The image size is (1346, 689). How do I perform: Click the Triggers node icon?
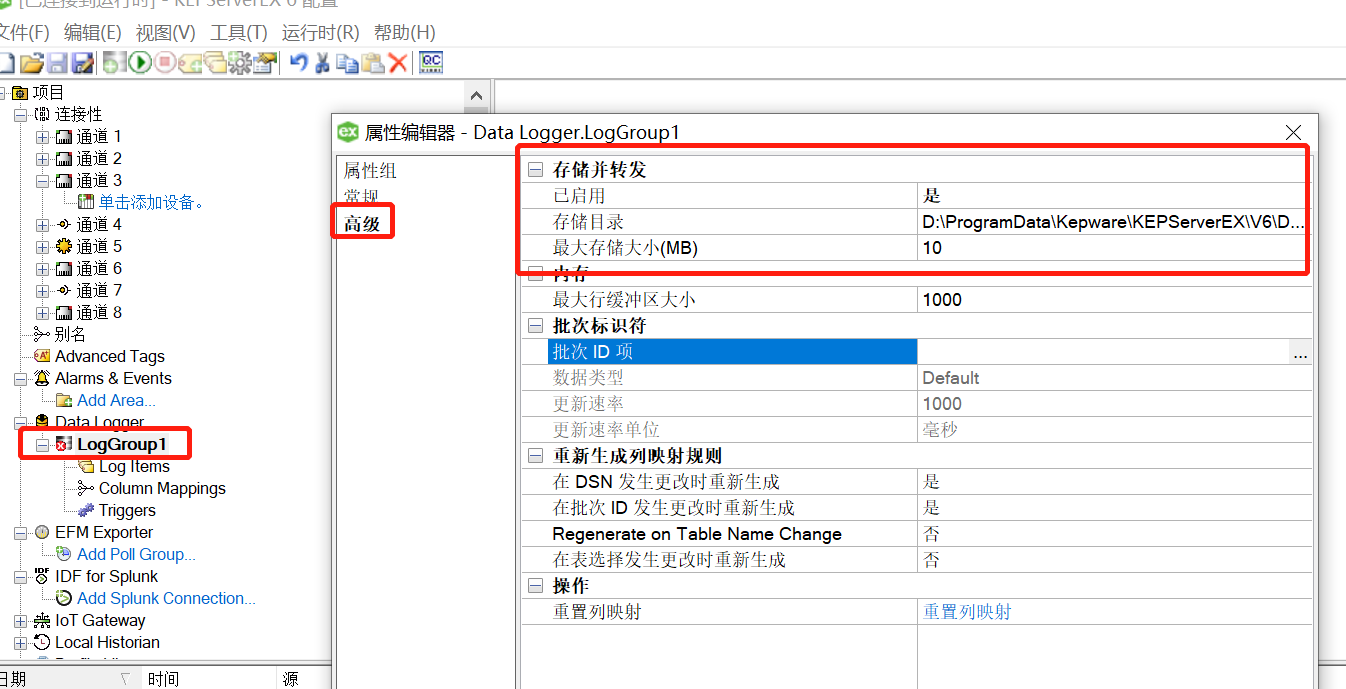[86, 510]
